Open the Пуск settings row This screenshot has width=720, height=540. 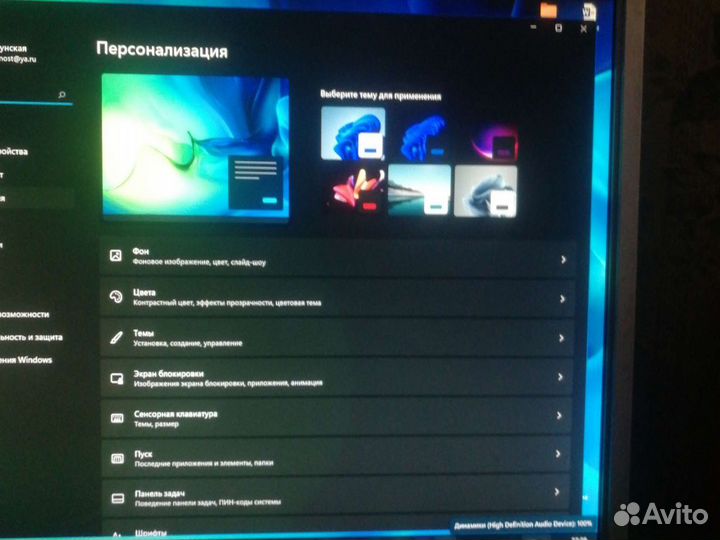click(x=337, y=457)
